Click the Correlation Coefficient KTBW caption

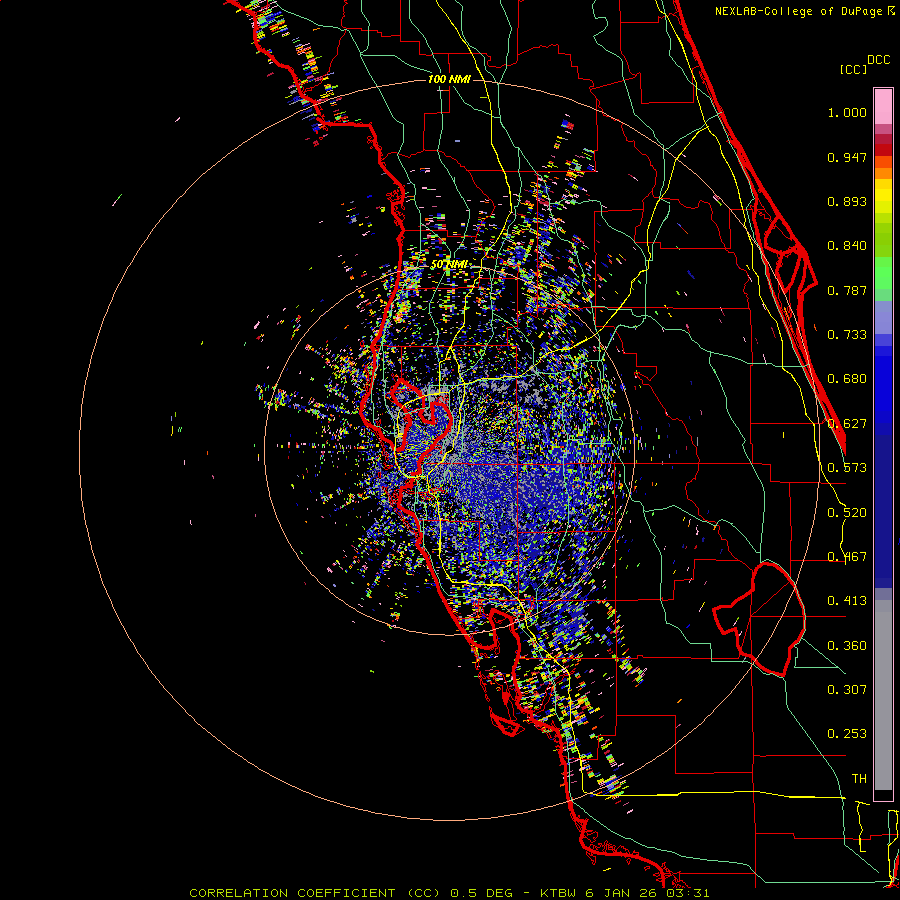pos(449,893)
